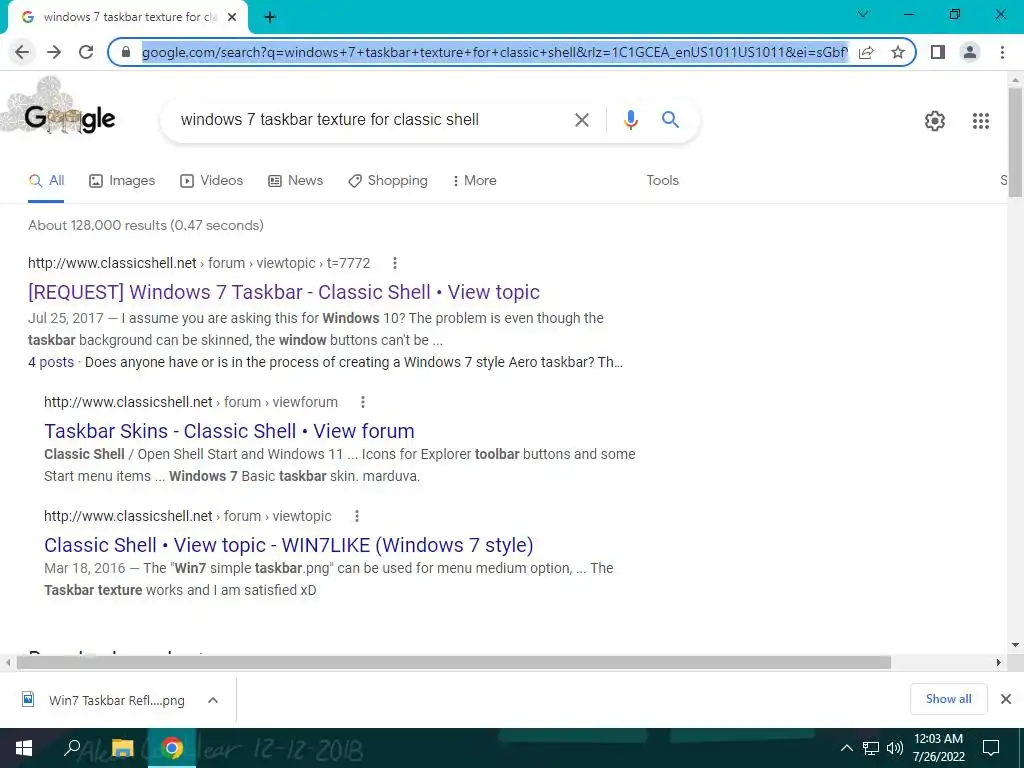Image resolution: width=1024 pixels, height=768 pixels.
Task: Open options for viewforum result
Action: pyautogui.click(x=362, y=402)
